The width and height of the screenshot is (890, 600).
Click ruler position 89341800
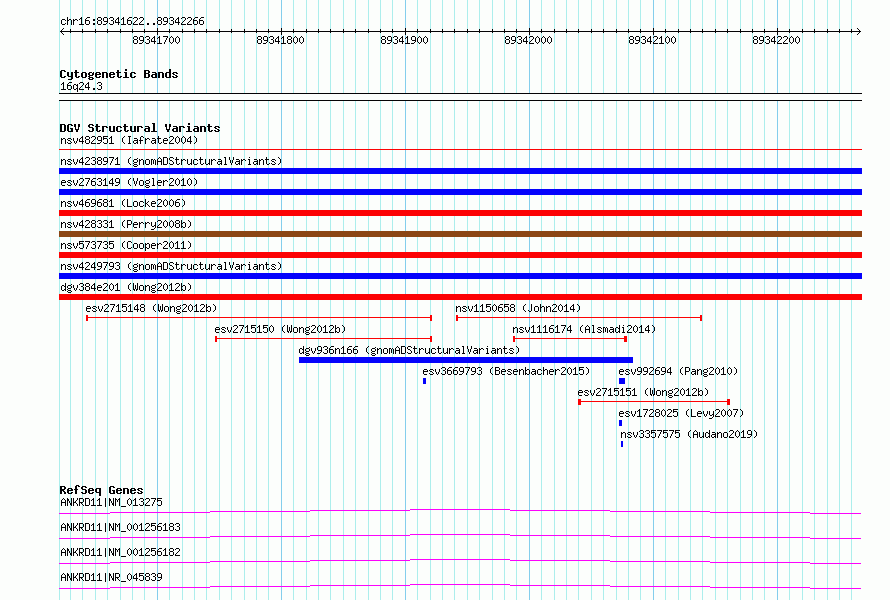(x=280, y=40)
